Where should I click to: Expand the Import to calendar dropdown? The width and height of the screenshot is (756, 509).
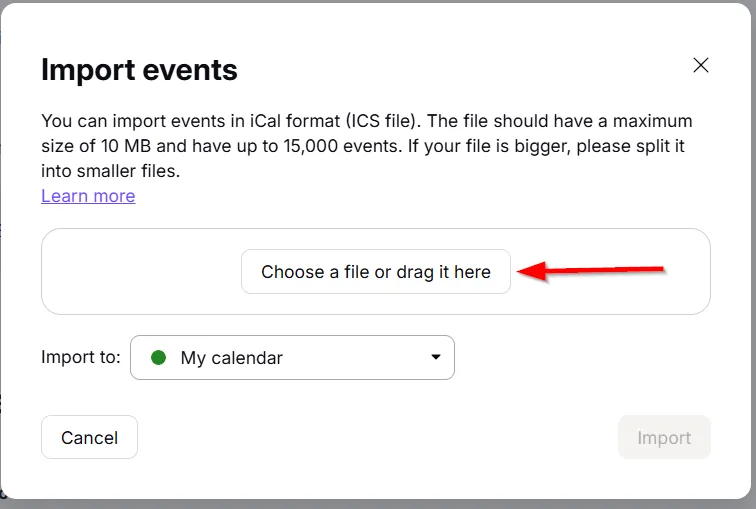(x=292, y=358)
